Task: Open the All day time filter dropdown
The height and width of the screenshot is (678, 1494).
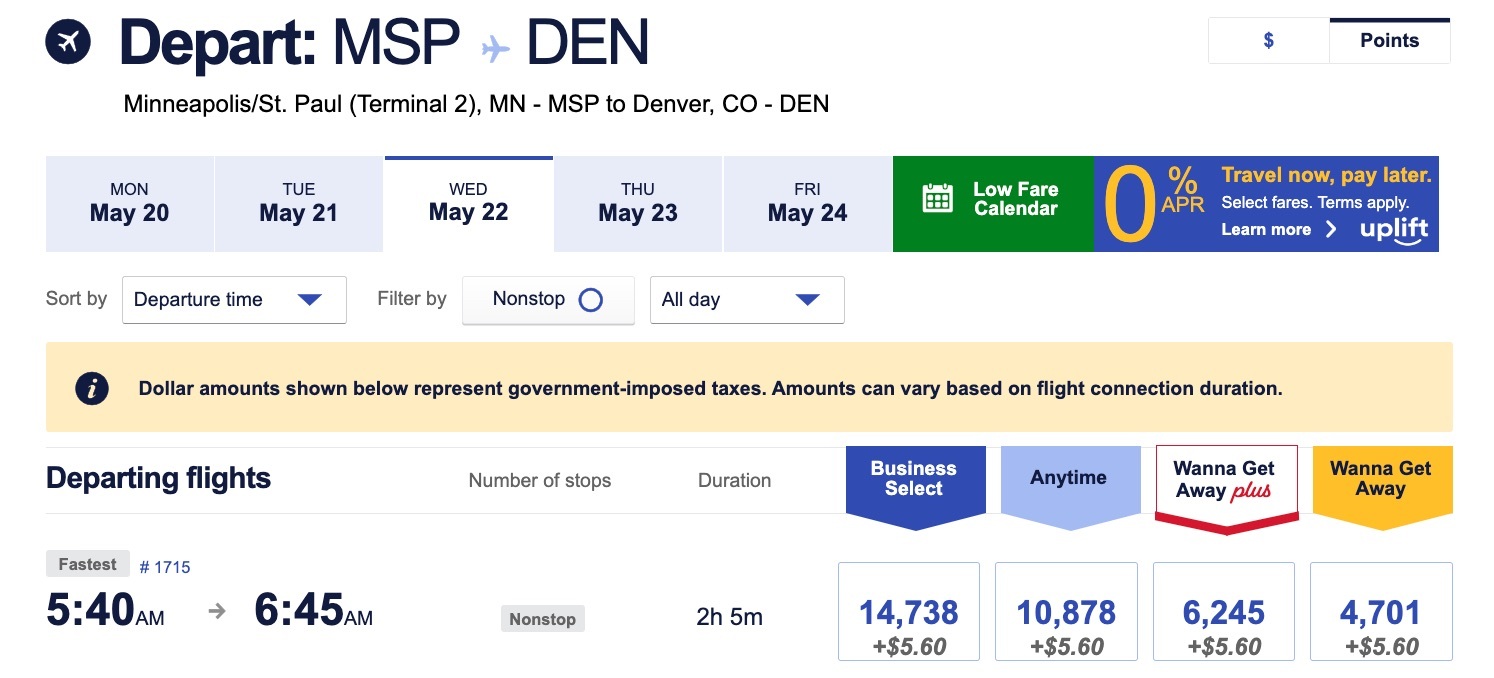Action: [x=746, y=299]
